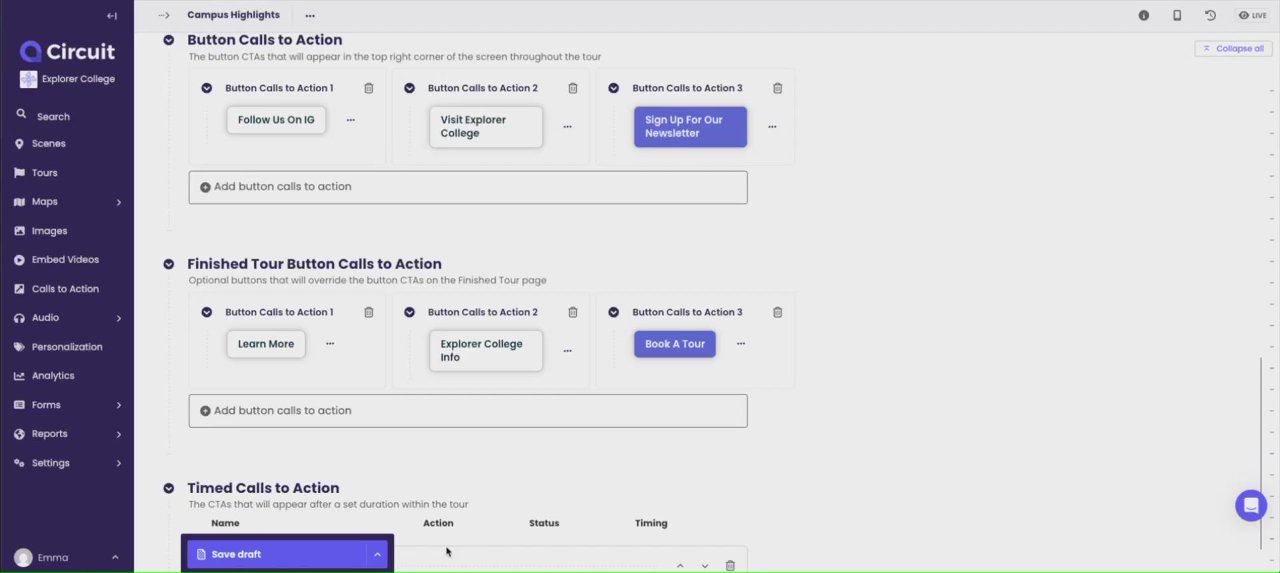The image size is (1280, 573).
Task: Collapse the first section's Button Calls to Action 2 card
Action: [x=410, y=88]
